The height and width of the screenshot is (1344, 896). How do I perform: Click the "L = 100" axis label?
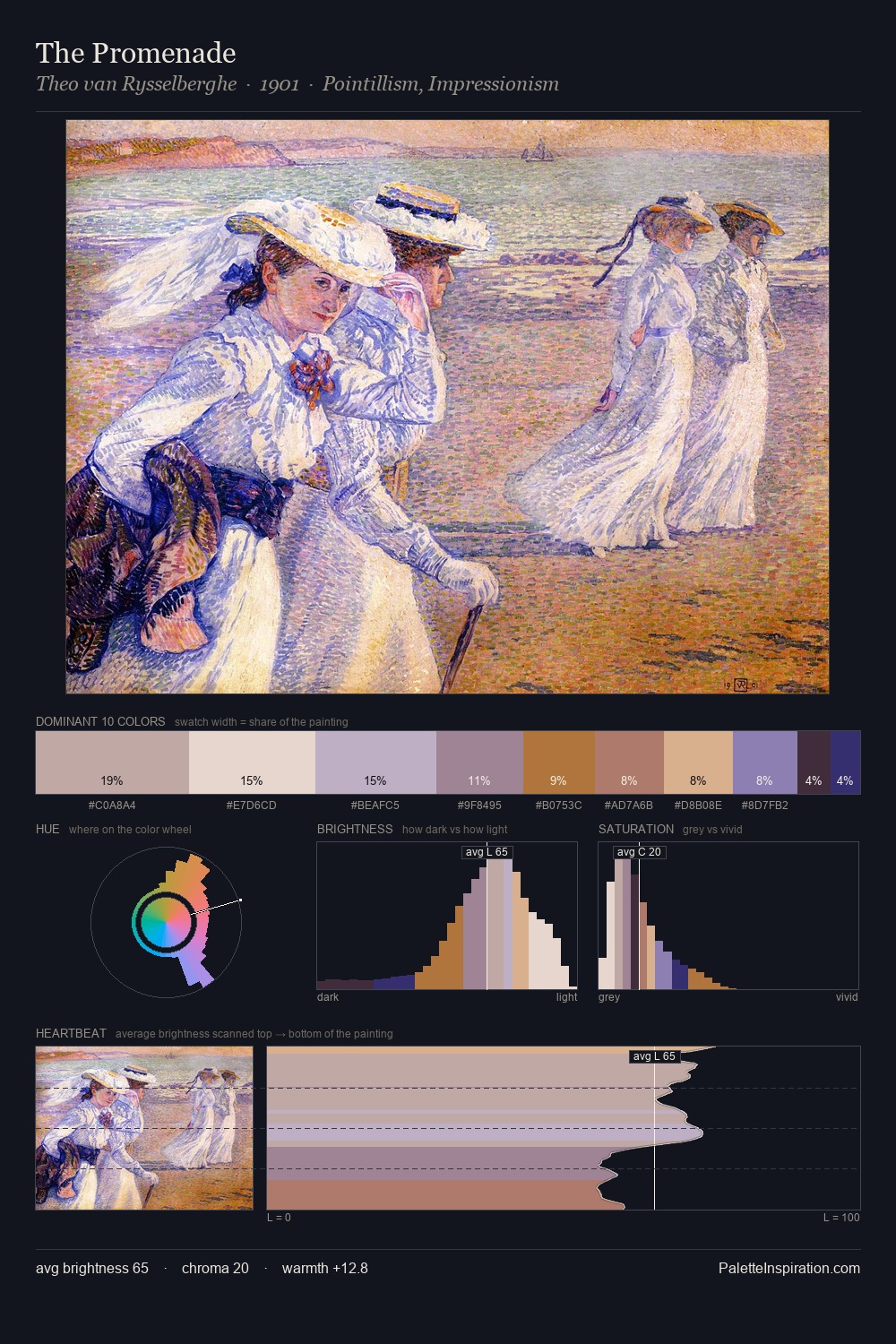coord(841,1218)
